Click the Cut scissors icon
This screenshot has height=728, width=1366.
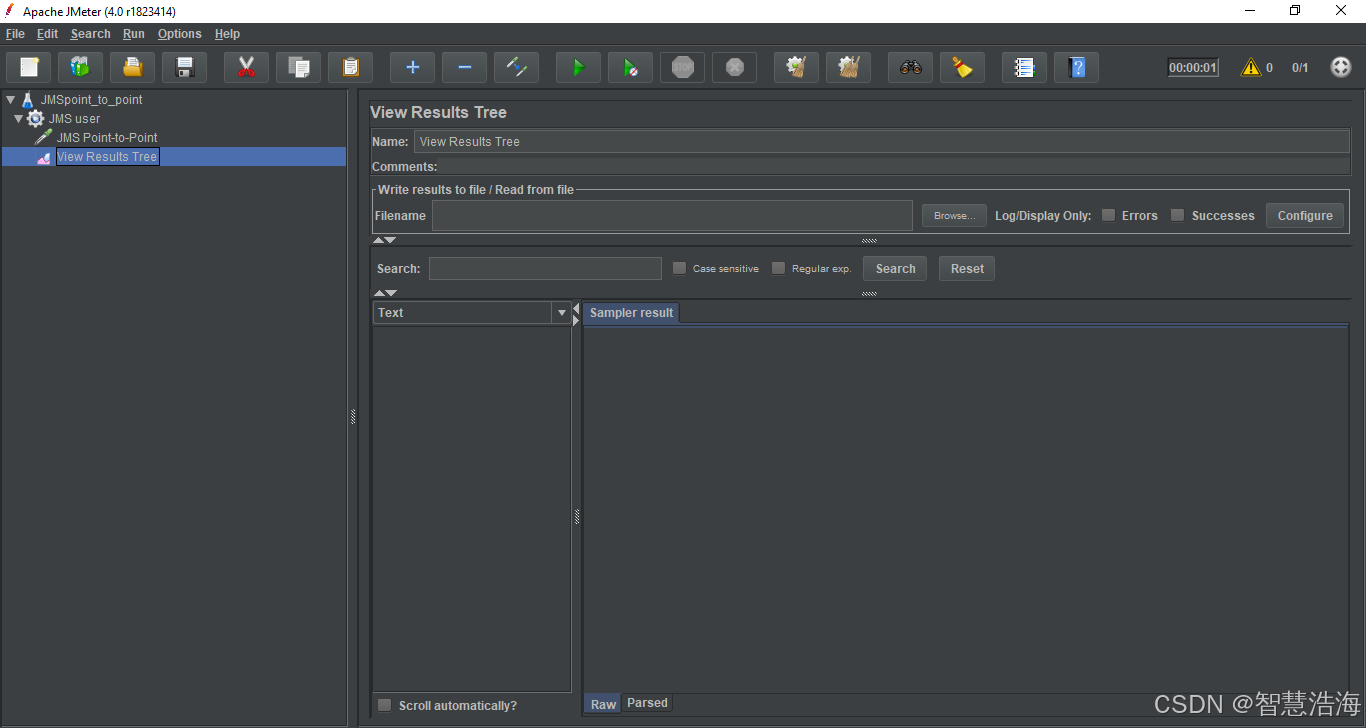(x=246, y=68)
